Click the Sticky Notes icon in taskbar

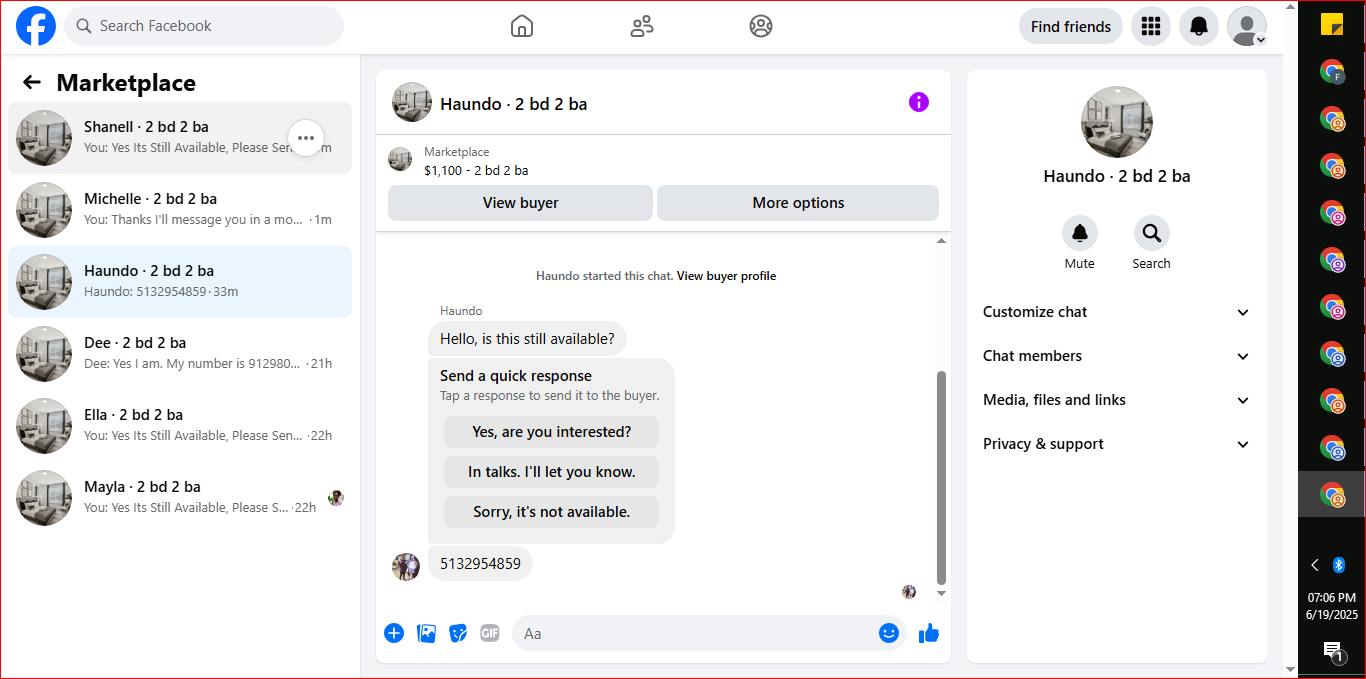(x=1332, y=24)
